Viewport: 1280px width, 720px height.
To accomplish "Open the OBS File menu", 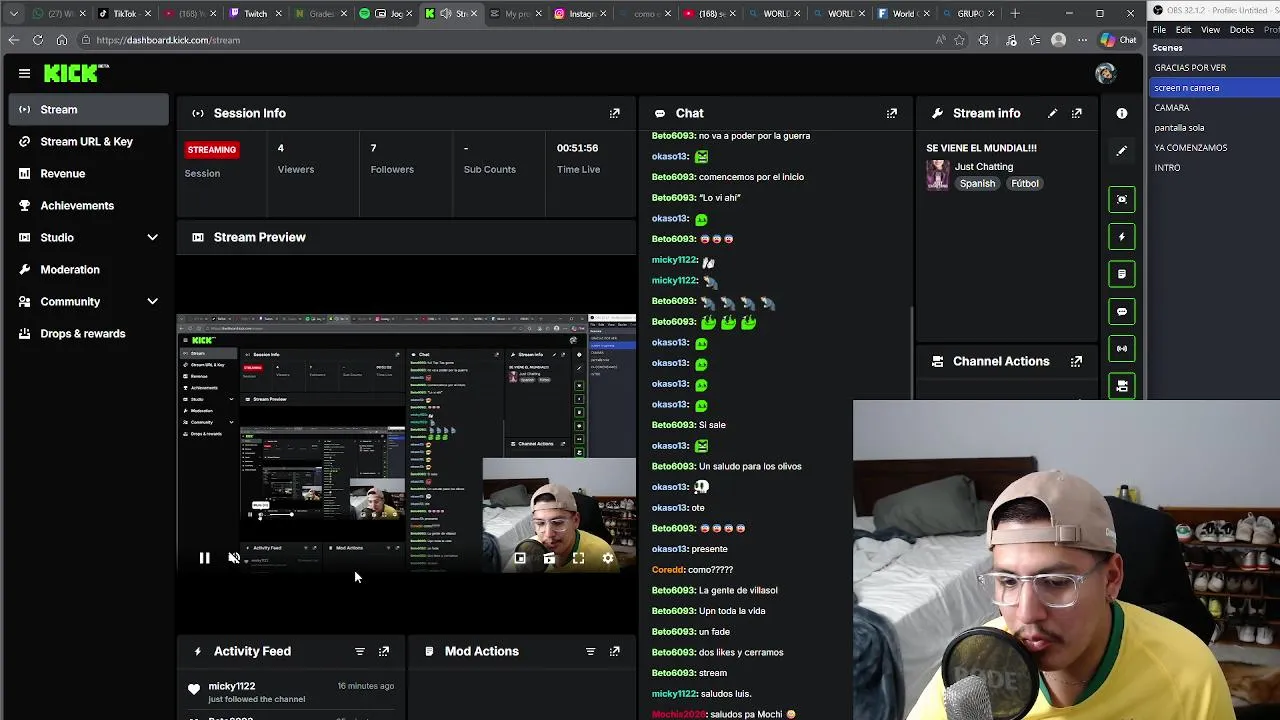I will (x=1159, y=30).
